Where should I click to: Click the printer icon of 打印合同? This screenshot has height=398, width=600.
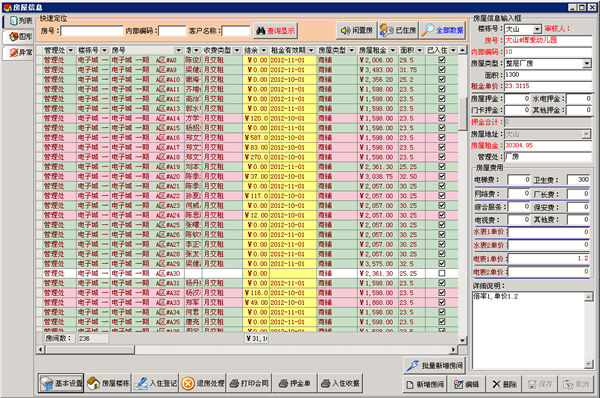[234, 383]
